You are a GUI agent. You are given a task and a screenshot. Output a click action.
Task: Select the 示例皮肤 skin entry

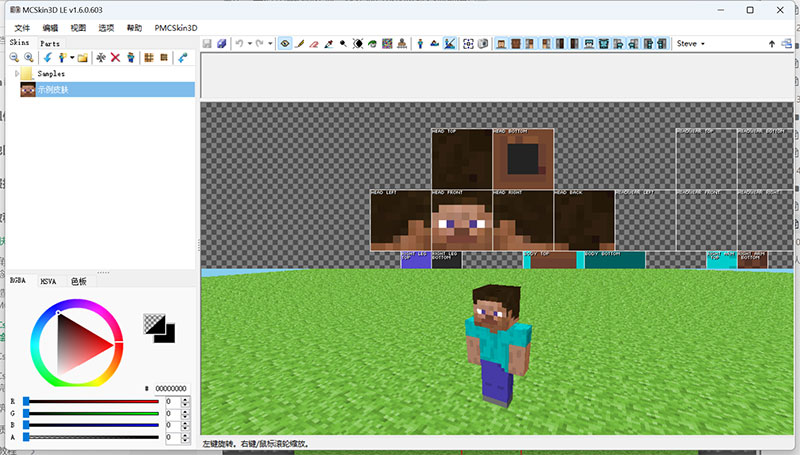point(52,89)
